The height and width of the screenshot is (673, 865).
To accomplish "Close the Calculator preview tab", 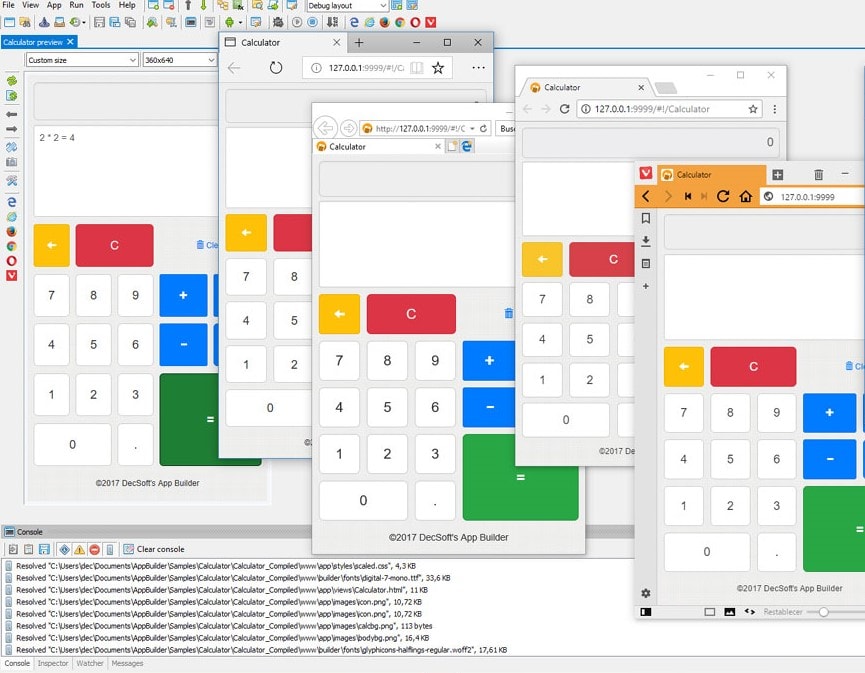I will [70, 42].
